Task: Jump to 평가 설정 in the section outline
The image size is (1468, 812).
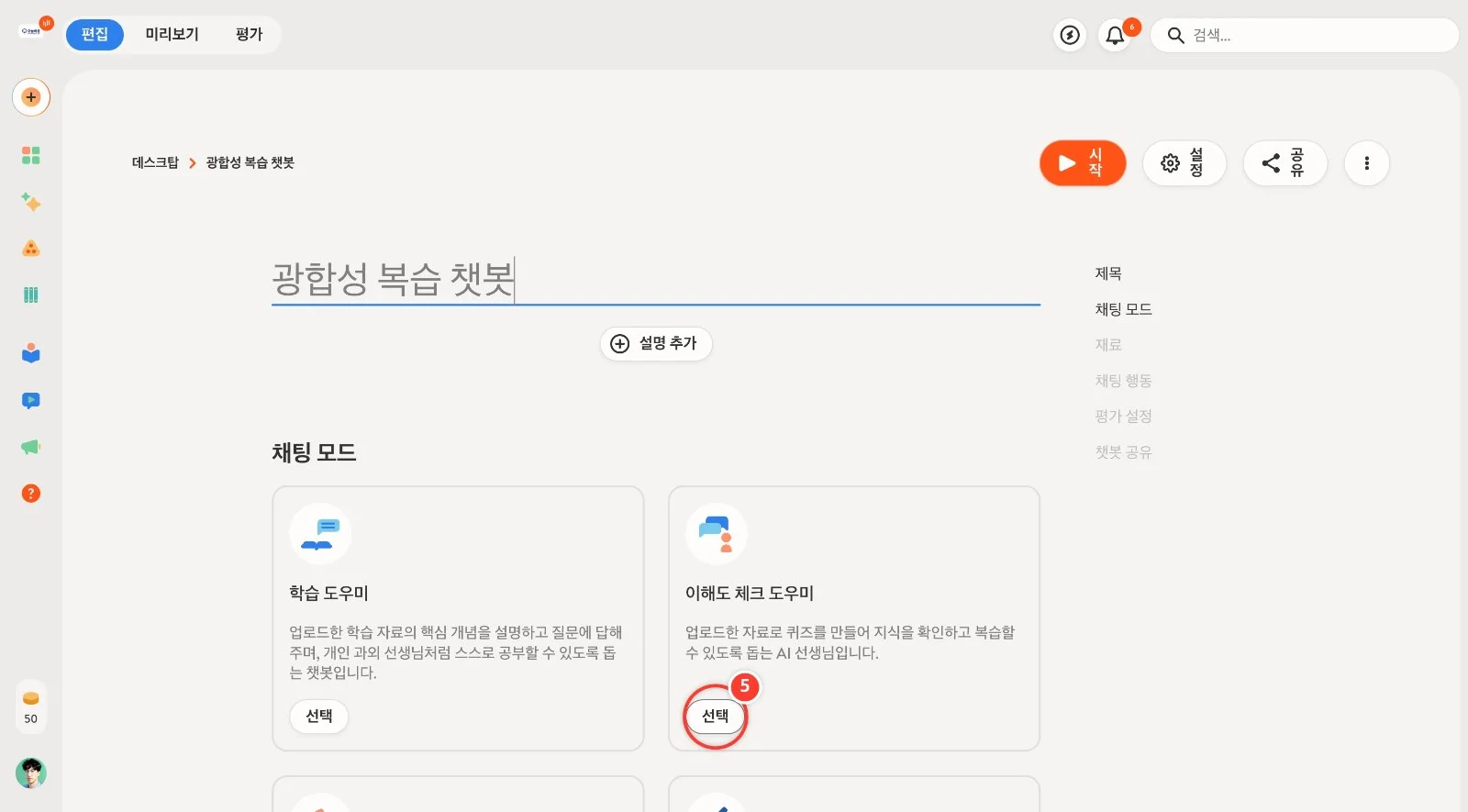Action: click(1123, 417)
